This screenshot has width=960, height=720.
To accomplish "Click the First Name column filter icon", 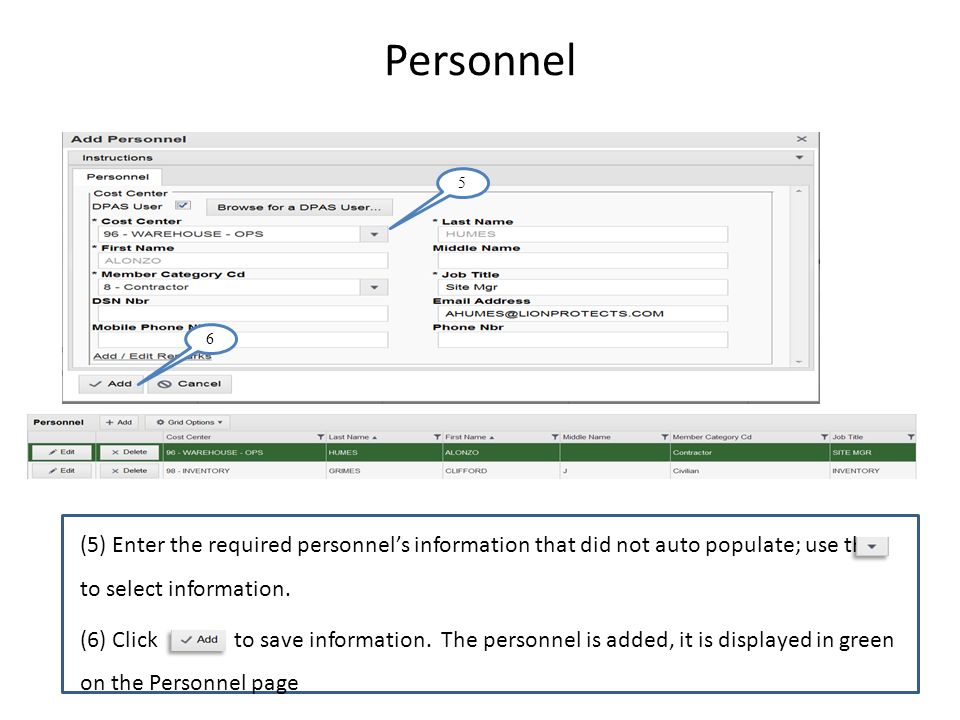I will coord(555,437).
